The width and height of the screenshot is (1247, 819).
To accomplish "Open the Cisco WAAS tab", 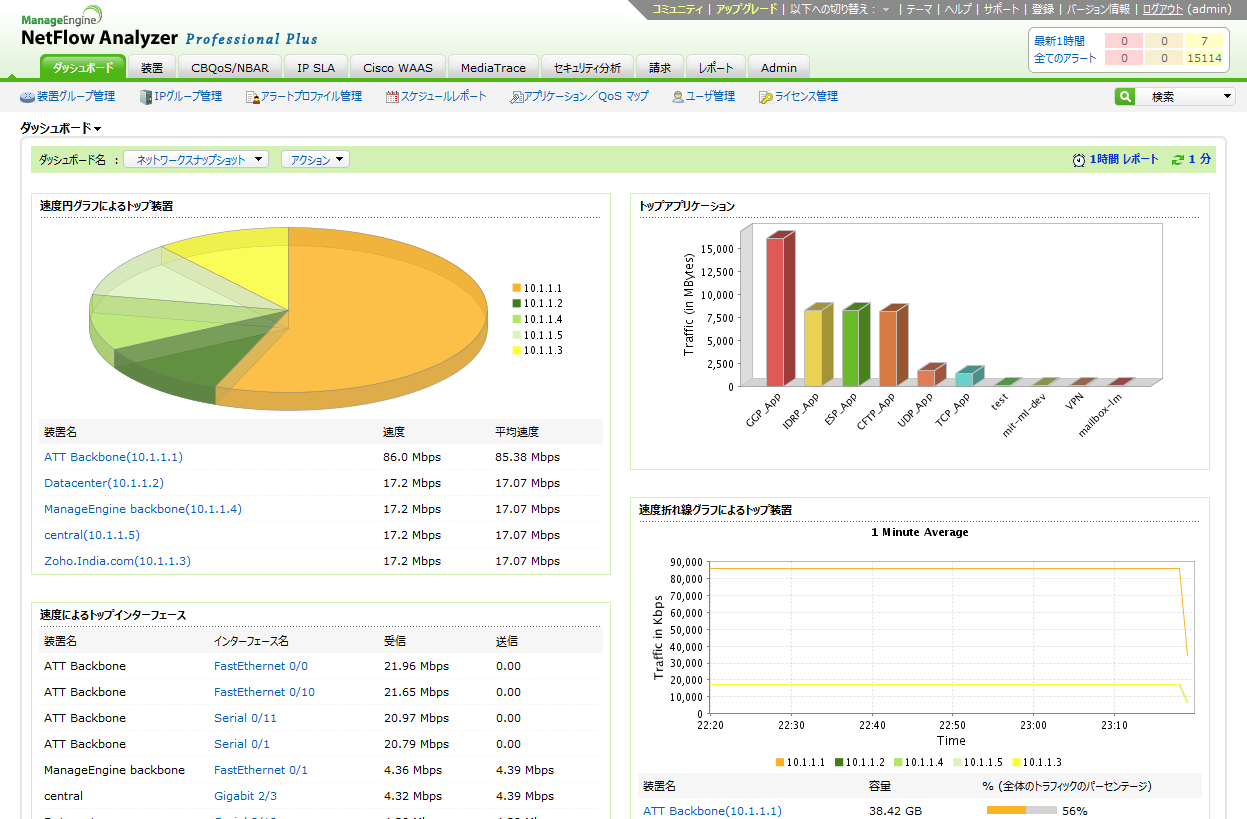I will pos(398,68).
